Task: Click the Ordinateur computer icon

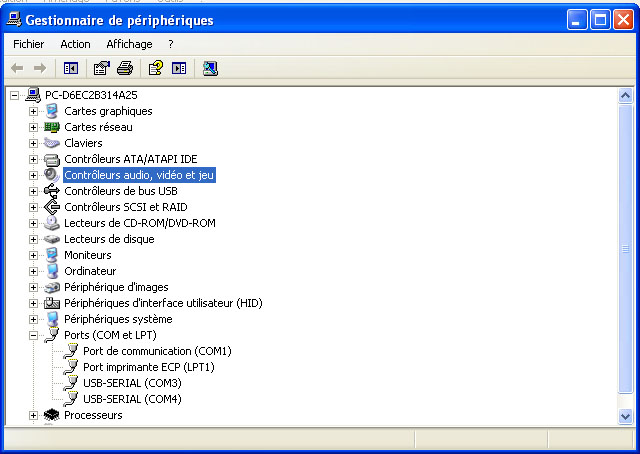Action: click(52, 271)
